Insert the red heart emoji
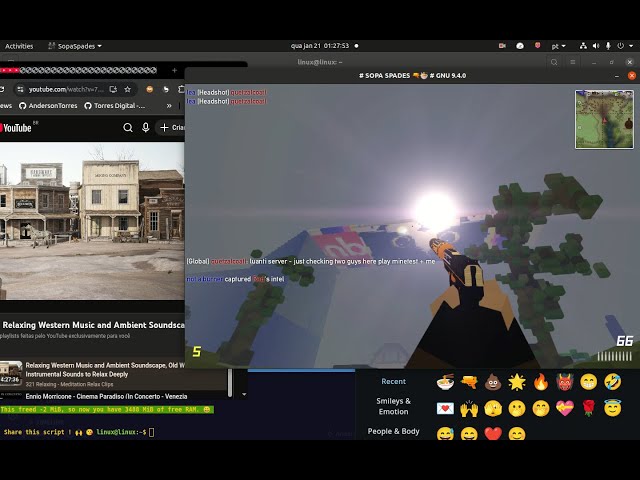 point(492,434)
